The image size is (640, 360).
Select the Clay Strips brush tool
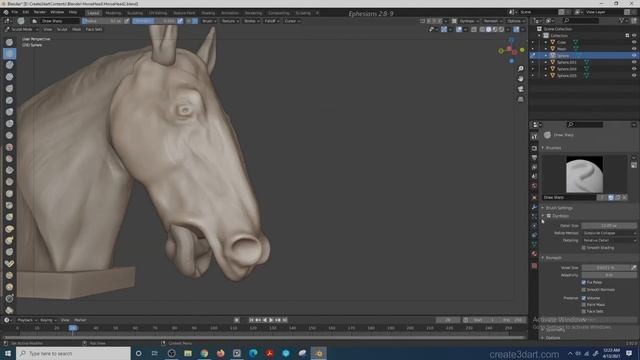coord(9,77)
